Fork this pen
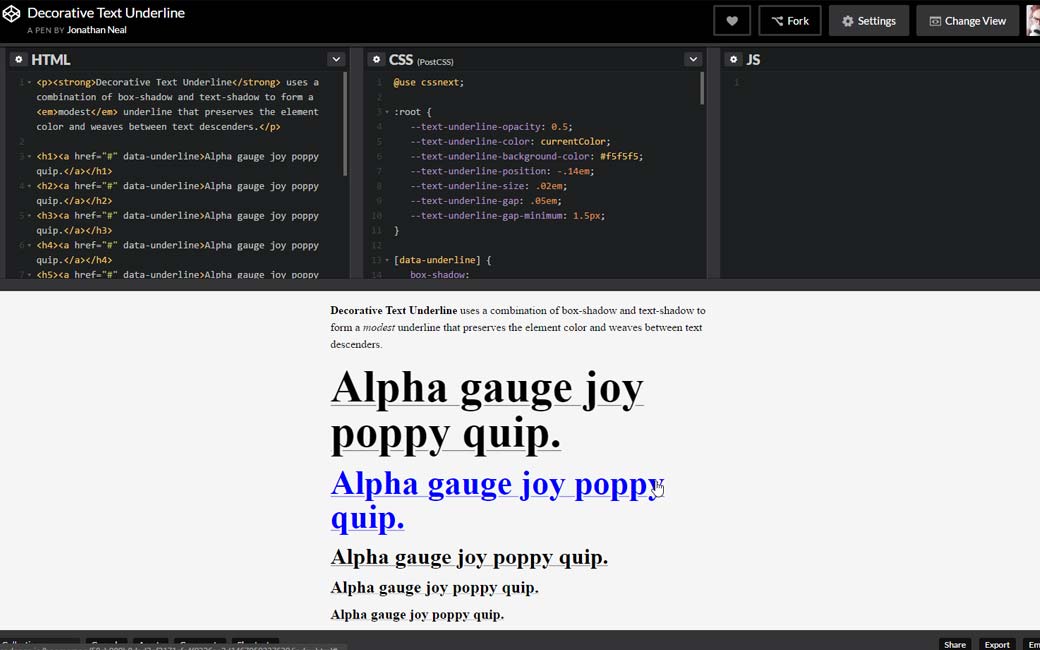Screen dimensions: 1040x650 [x=790, y=21]
